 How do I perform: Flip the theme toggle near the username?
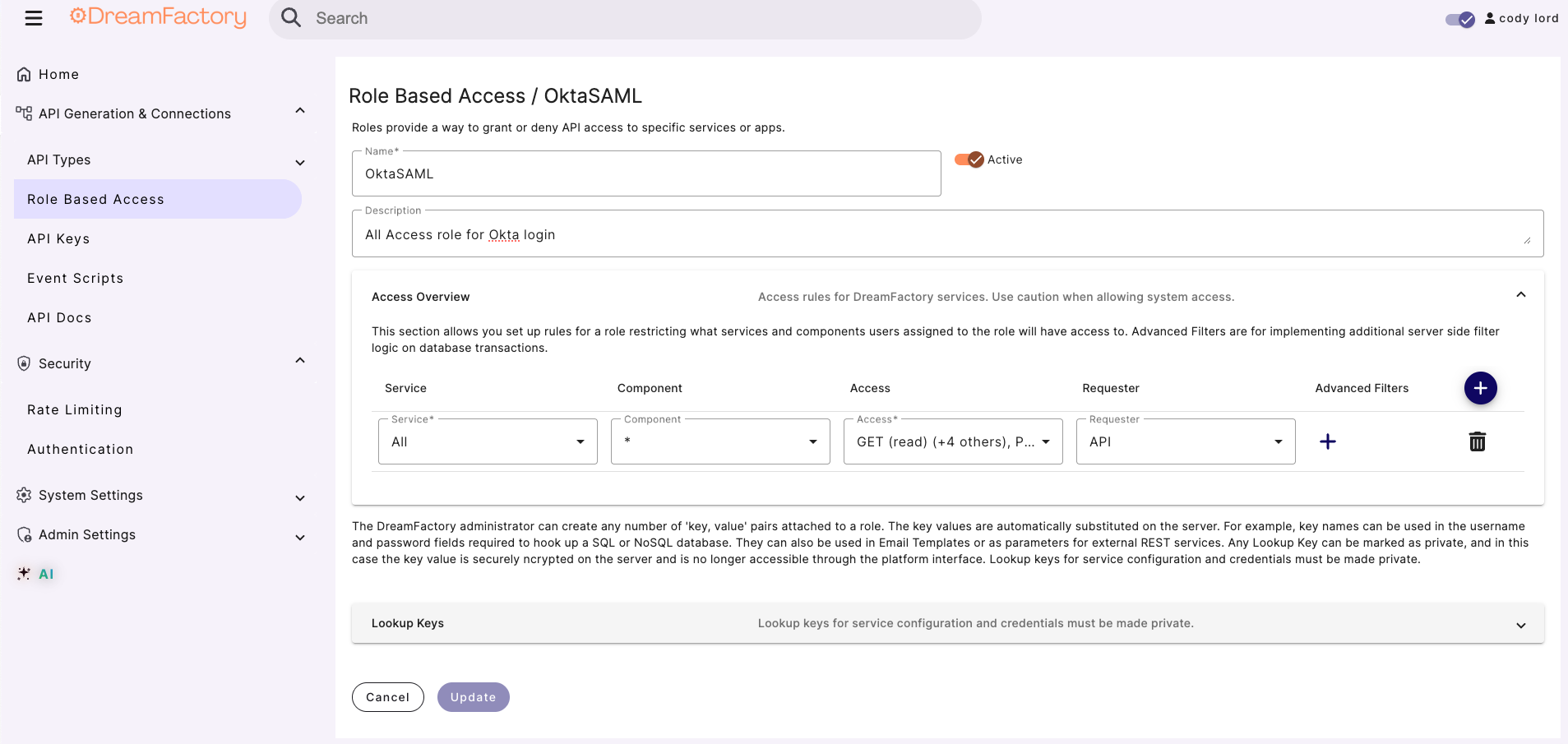pos(1461,19)
